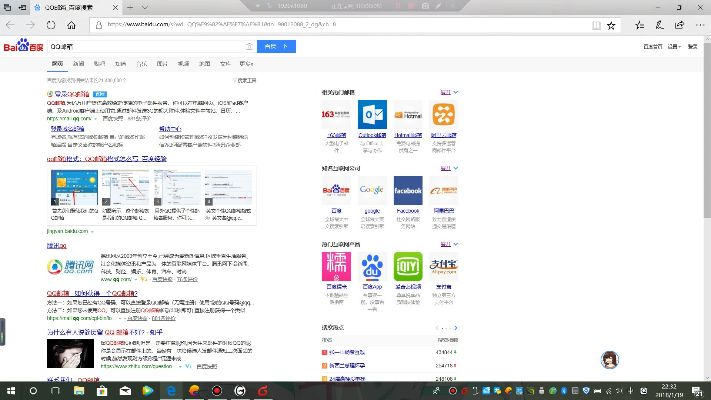Open the first hot search entry
The height and width of the screenshot is (400, 711).
[346, 352]
